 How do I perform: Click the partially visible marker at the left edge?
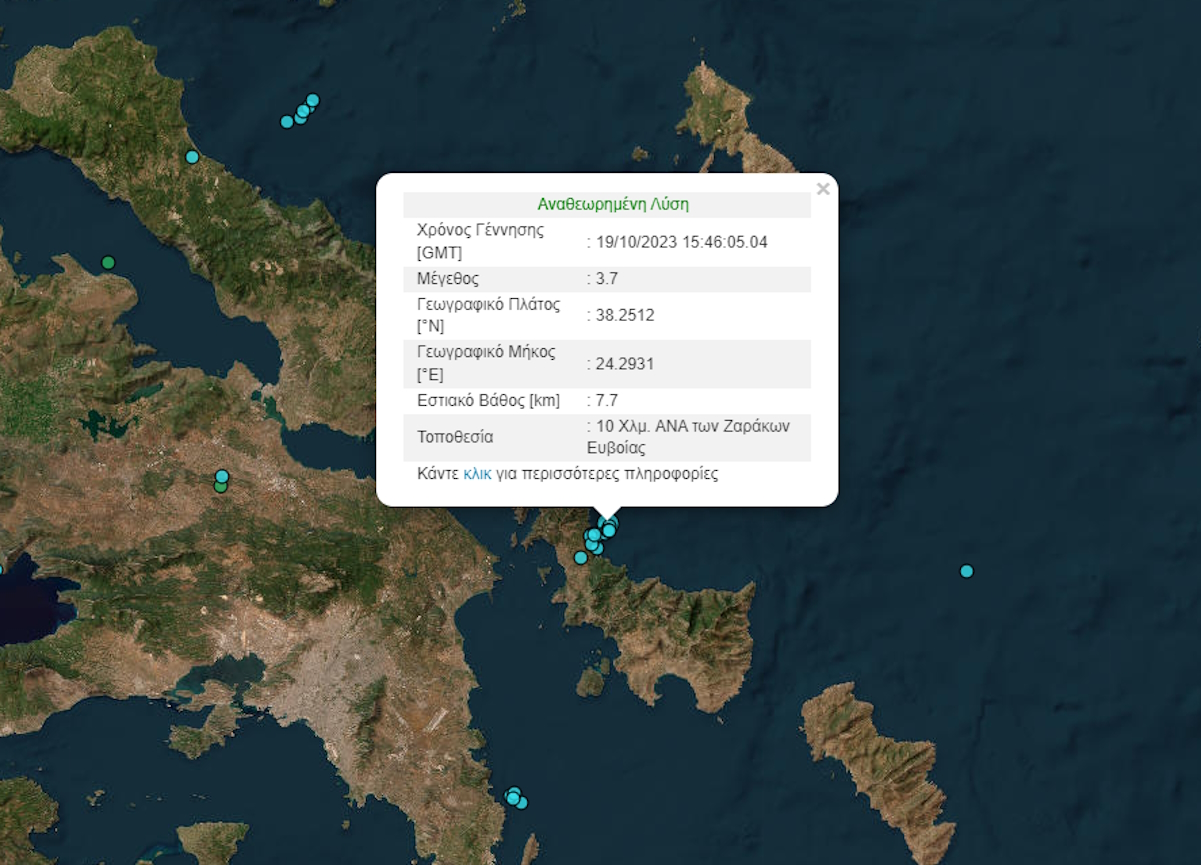[1, 570]
